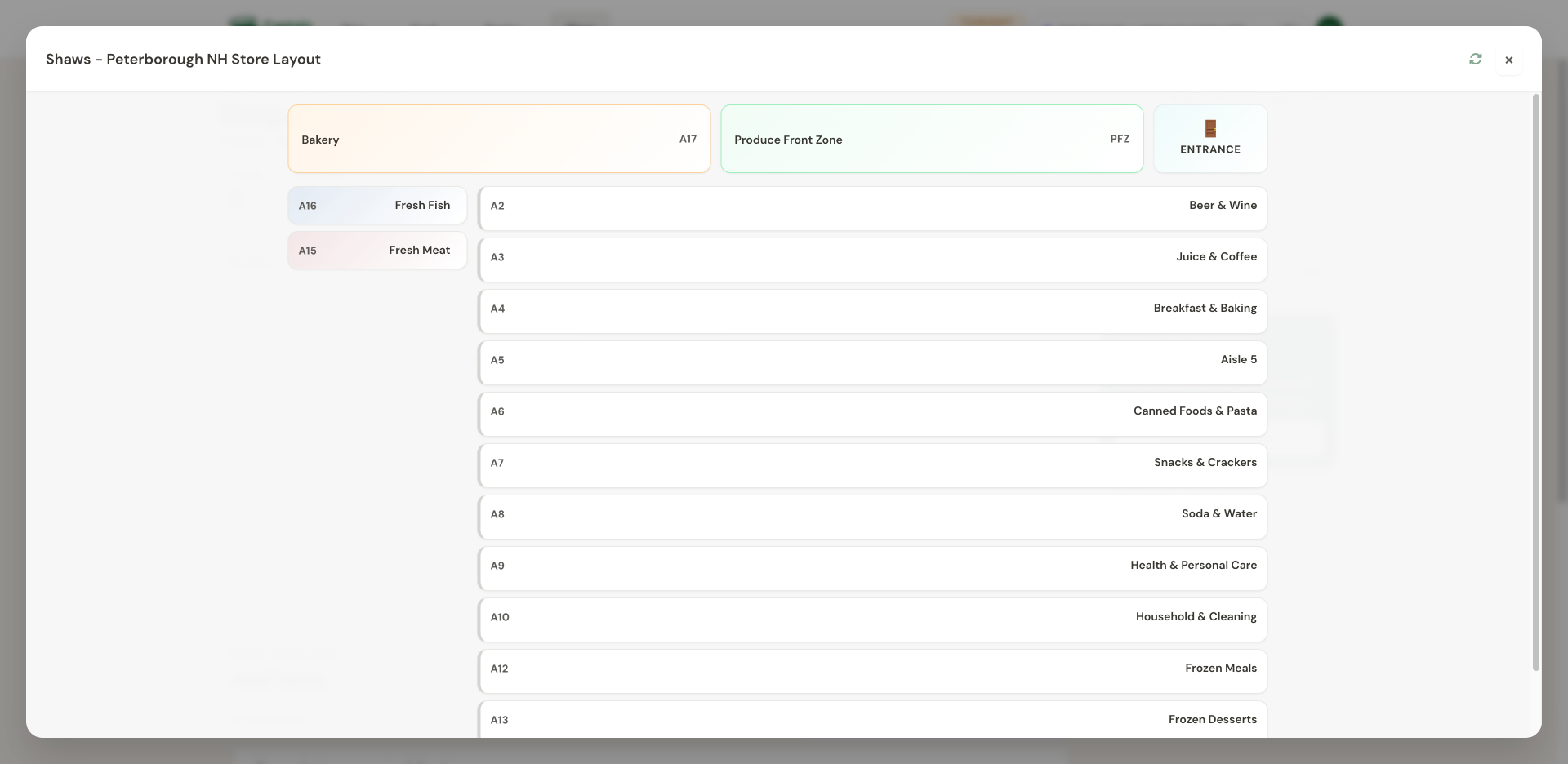Screen dimensions: 1568x764
Task: Select the Produce Front Zone card
Action: click(932, 139)
